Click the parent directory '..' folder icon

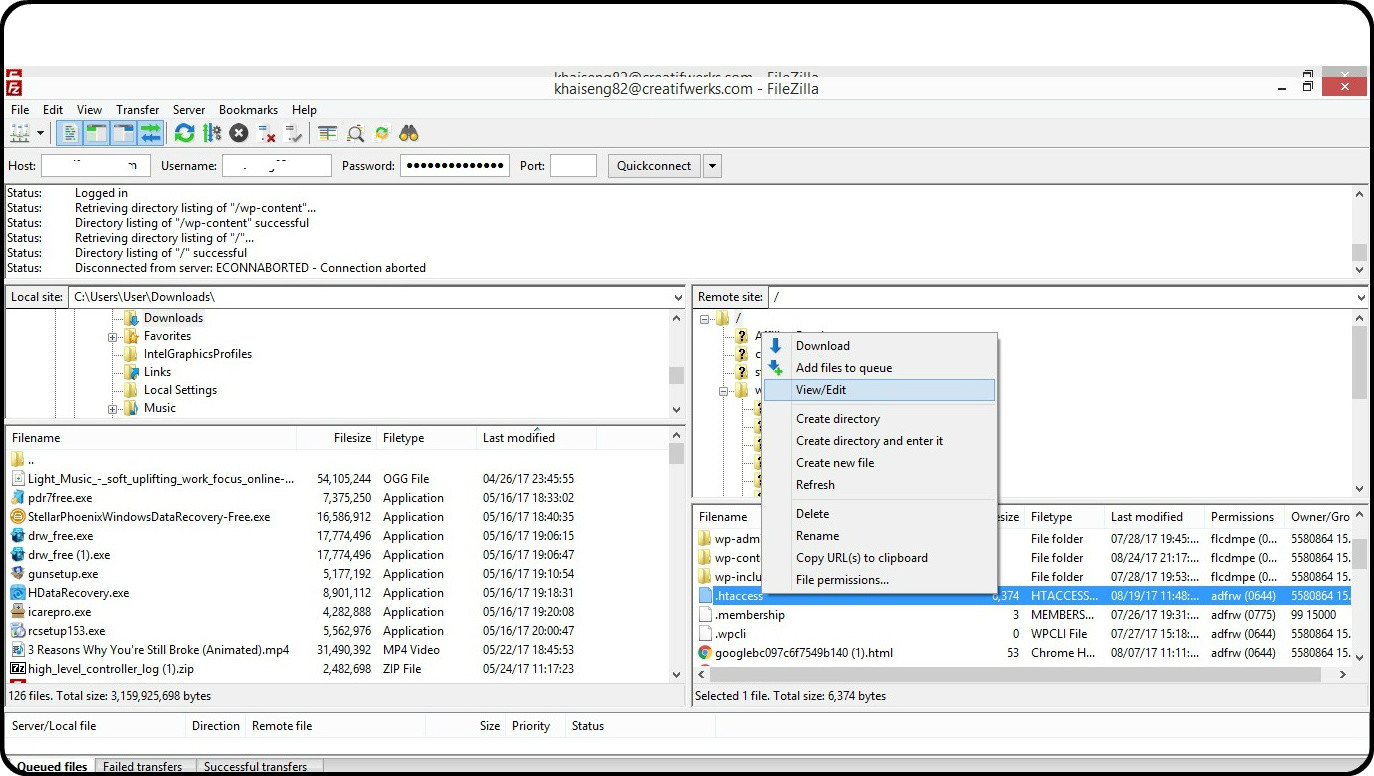tap(18, 460)
